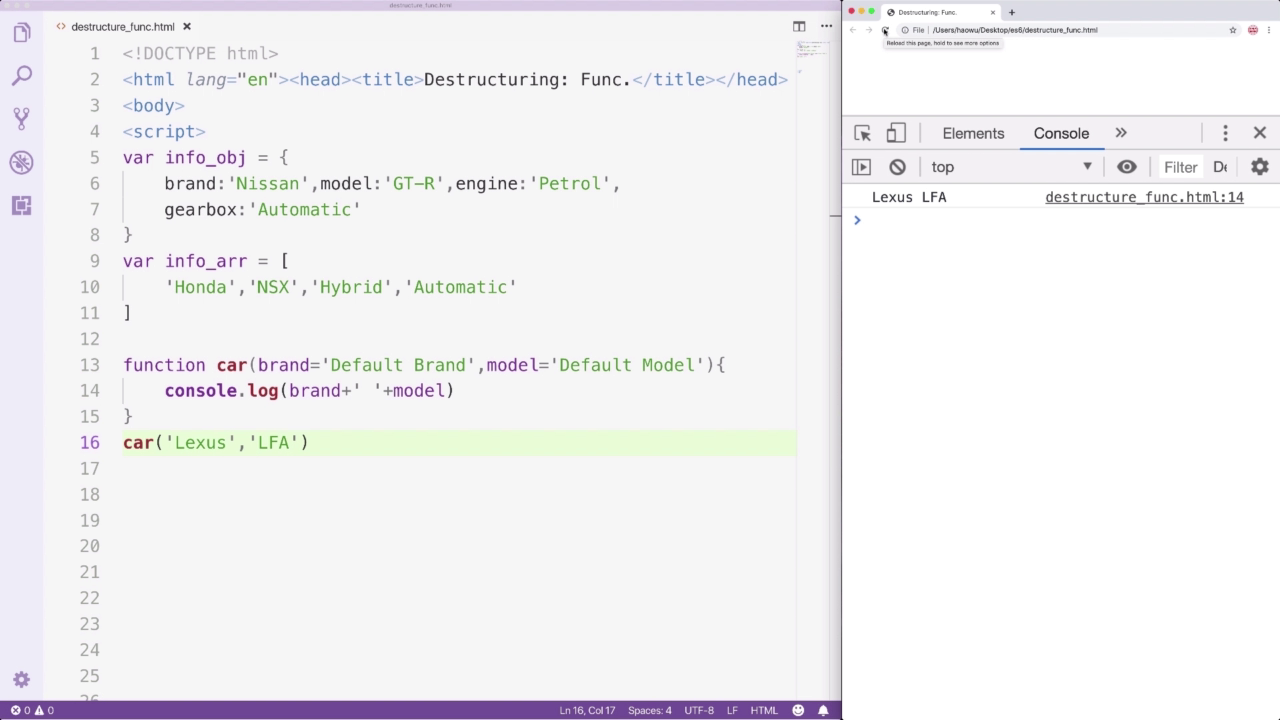Click the Spaces: 4 indentation status button
Viewport: 1280px width, 720px height.
(650, 710)
